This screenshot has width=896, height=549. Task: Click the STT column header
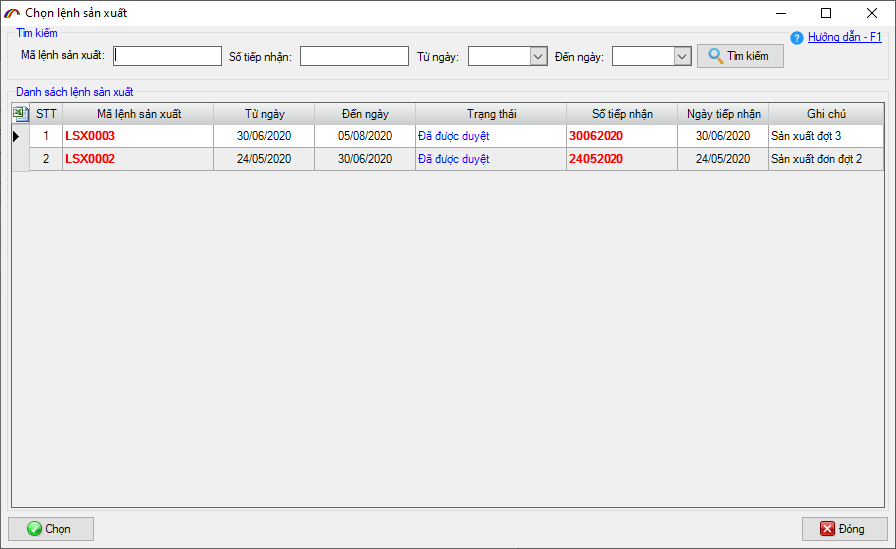(46, 114)
